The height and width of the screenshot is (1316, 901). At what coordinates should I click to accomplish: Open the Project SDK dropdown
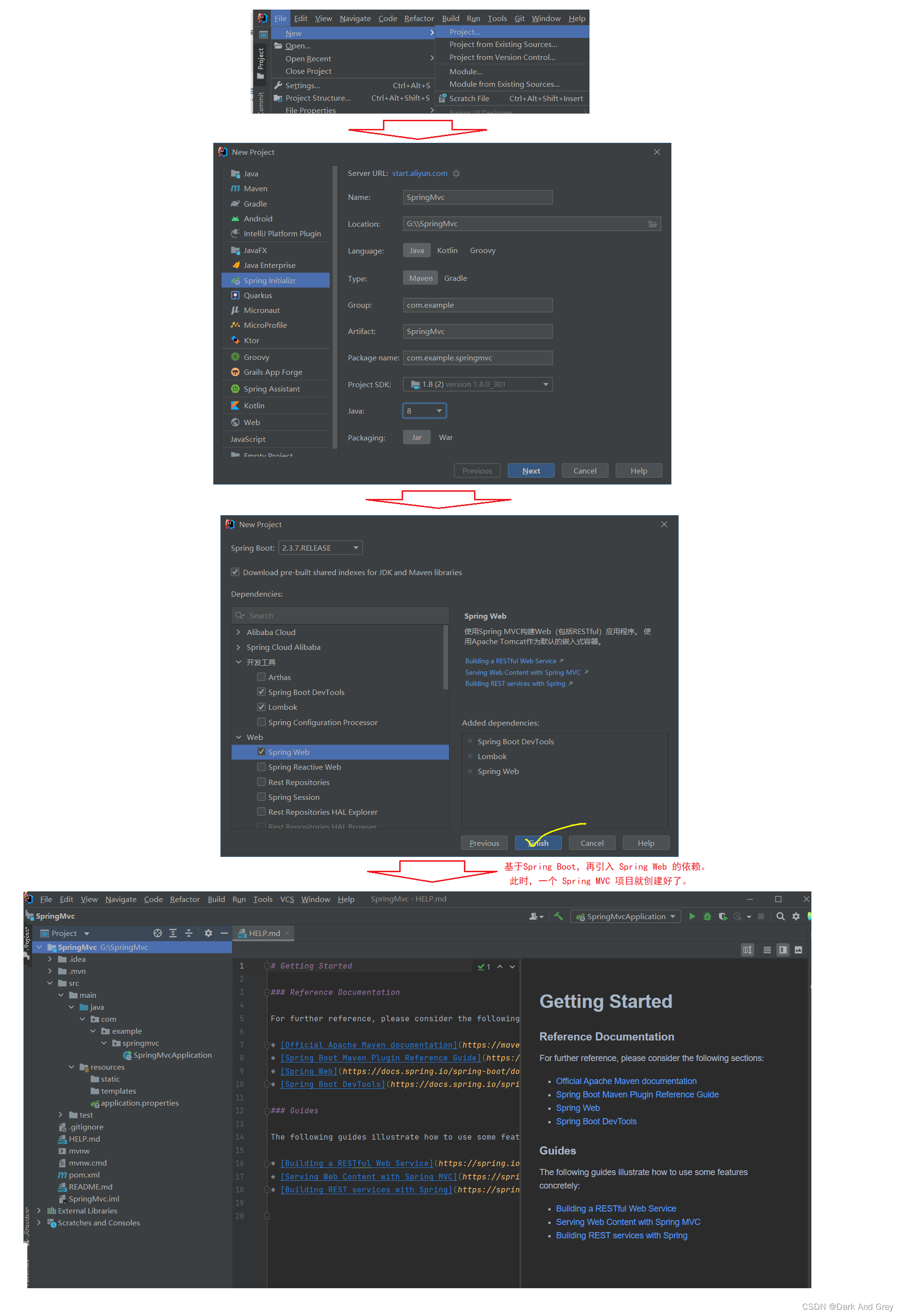coord(477,384)
